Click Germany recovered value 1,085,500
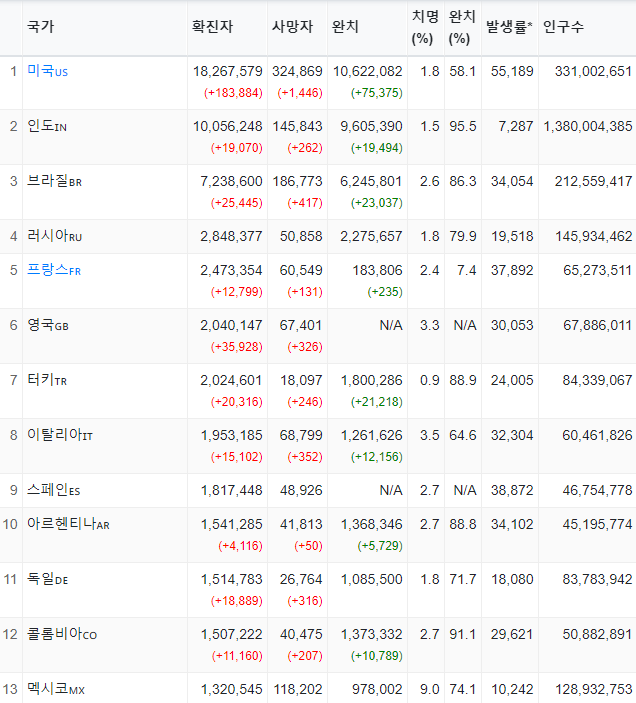 point(372,579)
